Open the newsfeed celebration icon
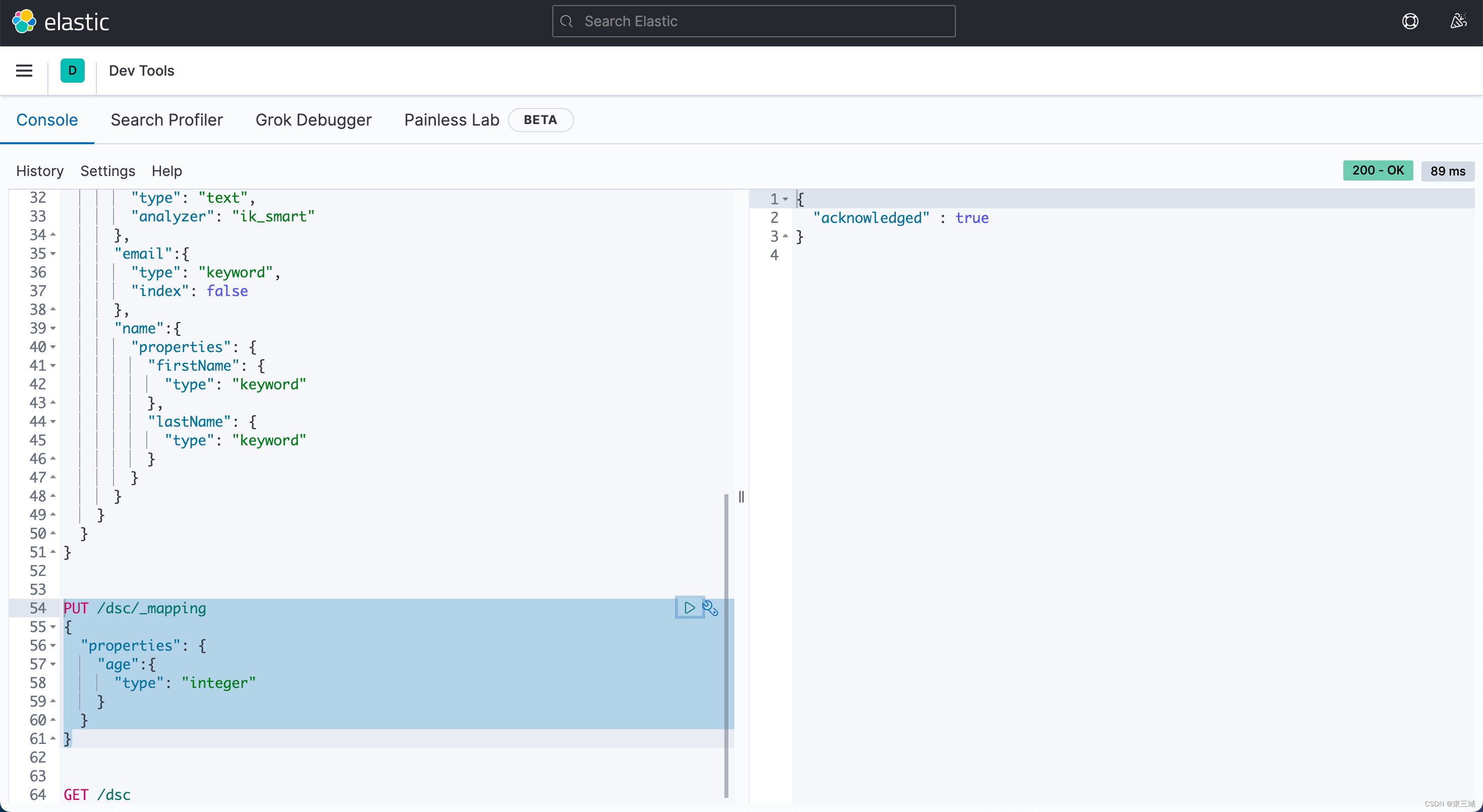The height and width of the screenshot is (812, 1483). pyautogui.click(x=1458, y=22)
